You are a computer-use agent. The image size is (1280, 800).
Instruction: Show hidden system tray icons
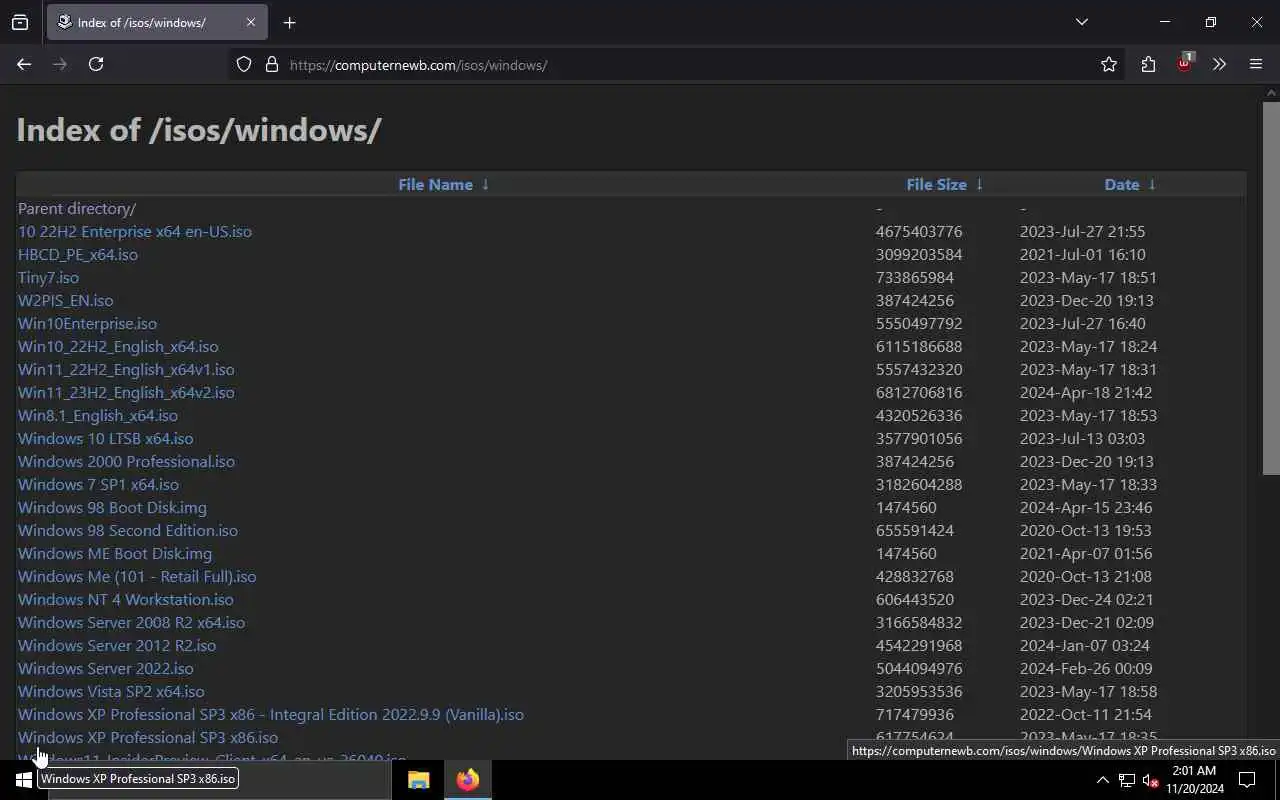tap(1102, 780)
